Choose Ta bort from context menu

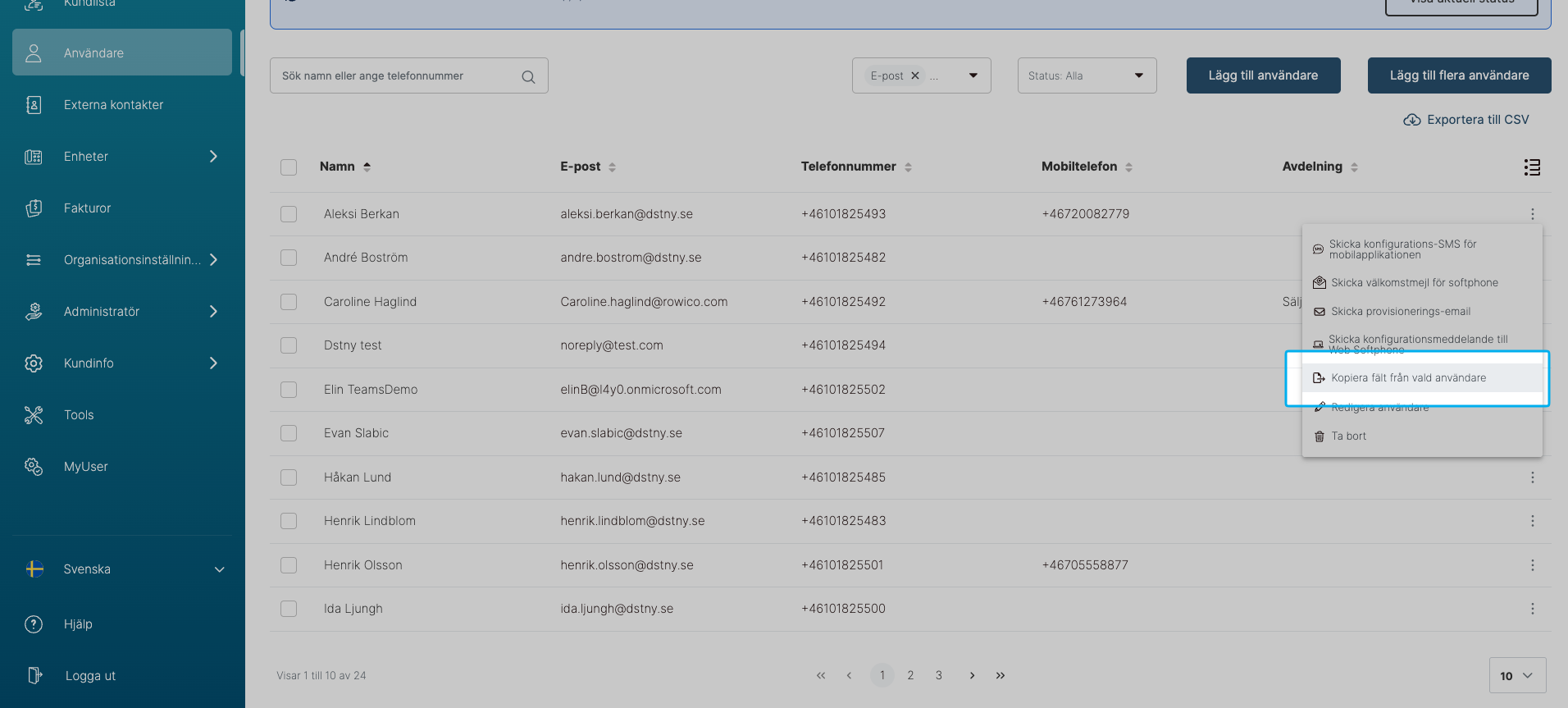pyautogui.click(x=1348, y=436)
